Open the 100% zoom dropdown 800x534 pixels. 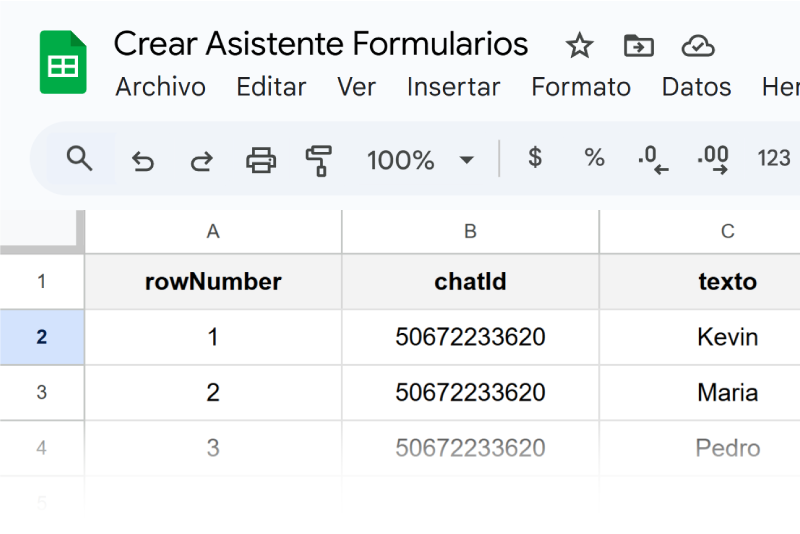pos(420,160)
